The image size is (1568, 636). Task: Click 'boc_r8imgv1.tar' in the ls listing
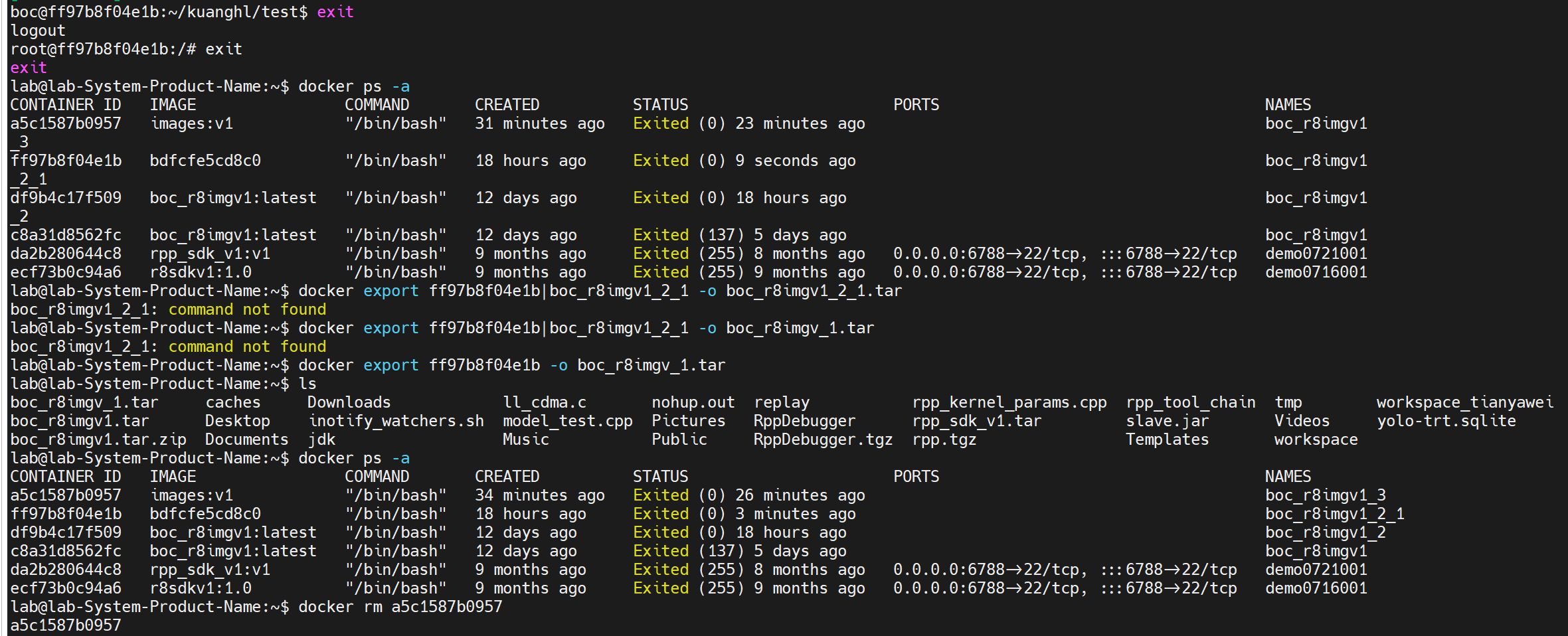tap(80, 421)
